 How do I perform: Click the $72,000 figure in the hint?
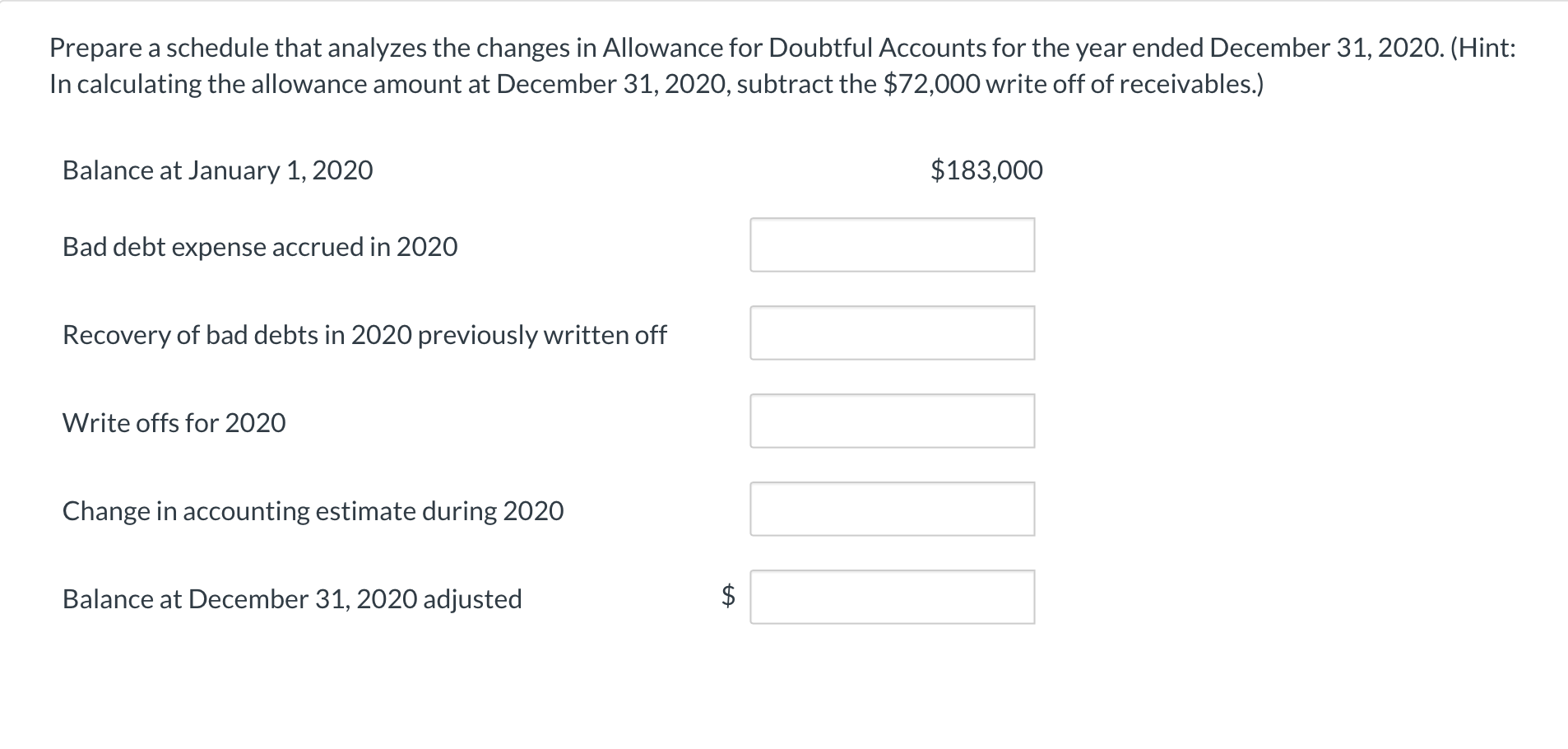point(931,84)
